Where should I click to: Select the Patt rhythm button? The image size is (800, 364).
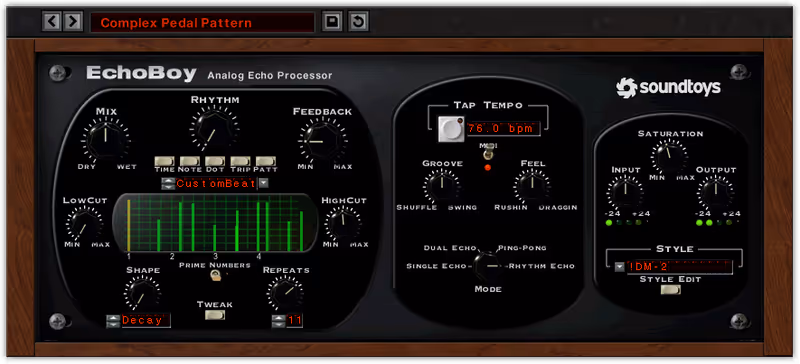point(265,161)
